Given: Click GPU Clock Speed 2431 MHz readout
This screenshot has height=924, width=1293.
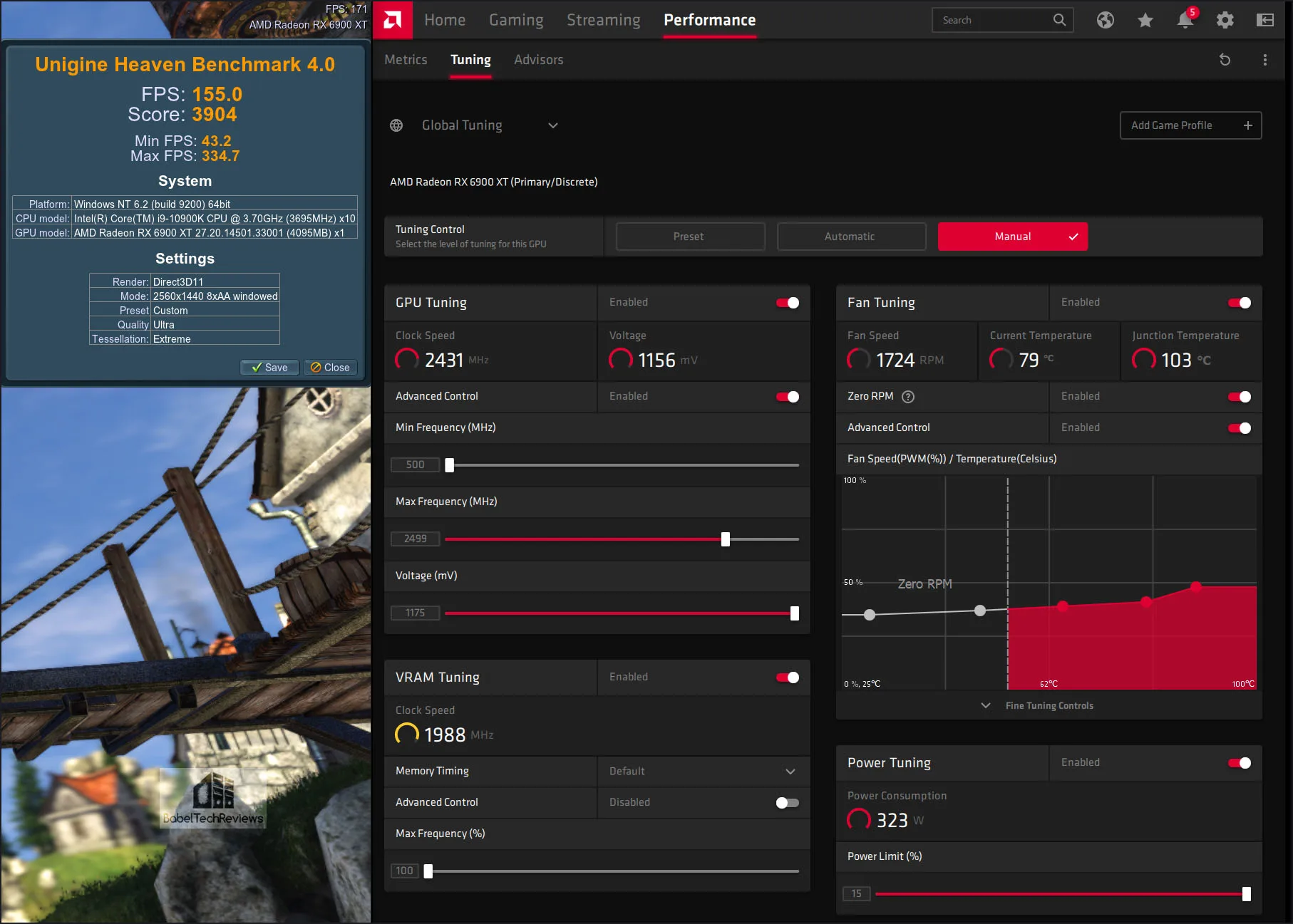Looking at the screenshot, I should click(442, 360).
